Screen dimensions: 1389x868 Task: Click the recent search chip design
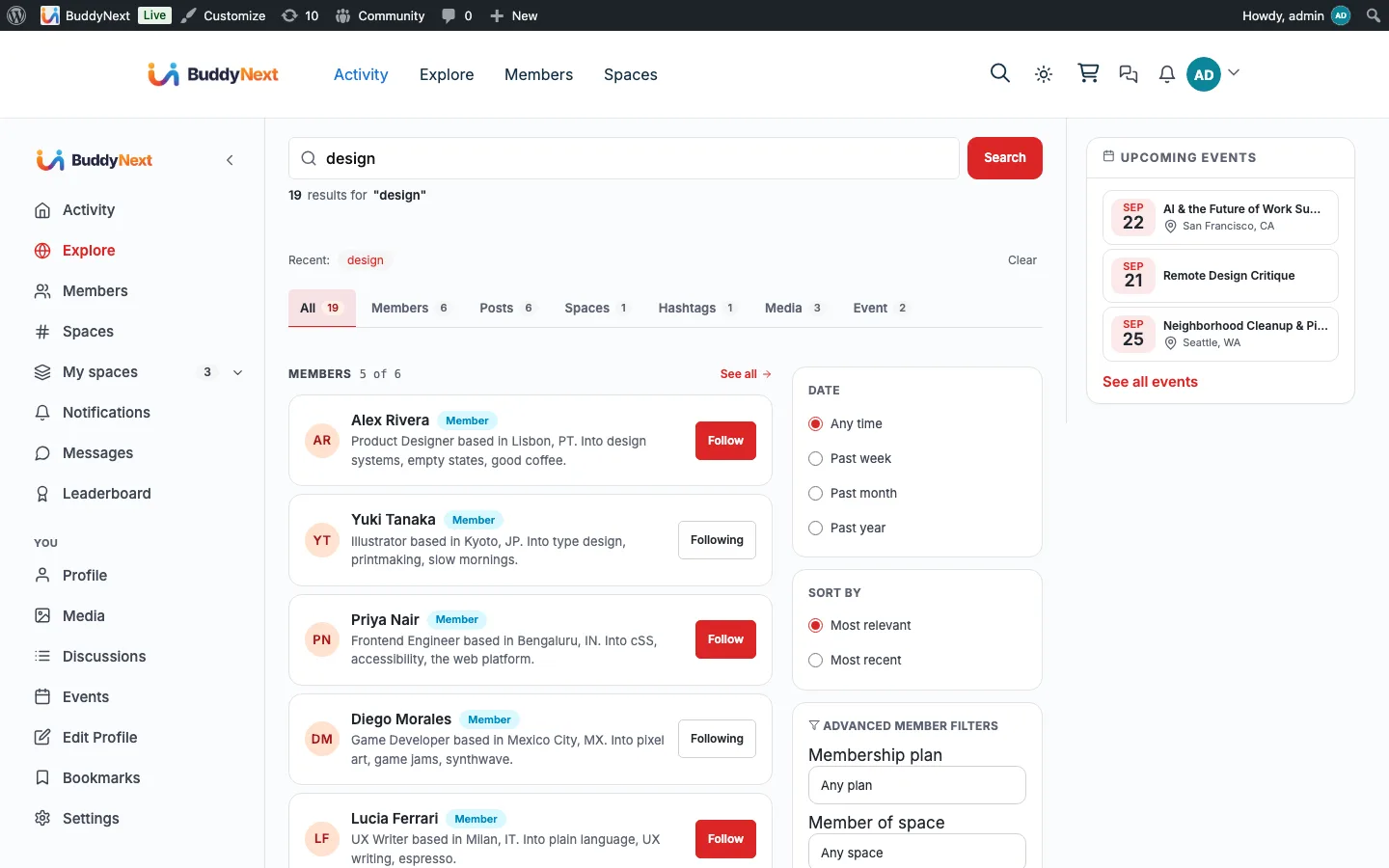pyautogui.click(x=366, y=260)
